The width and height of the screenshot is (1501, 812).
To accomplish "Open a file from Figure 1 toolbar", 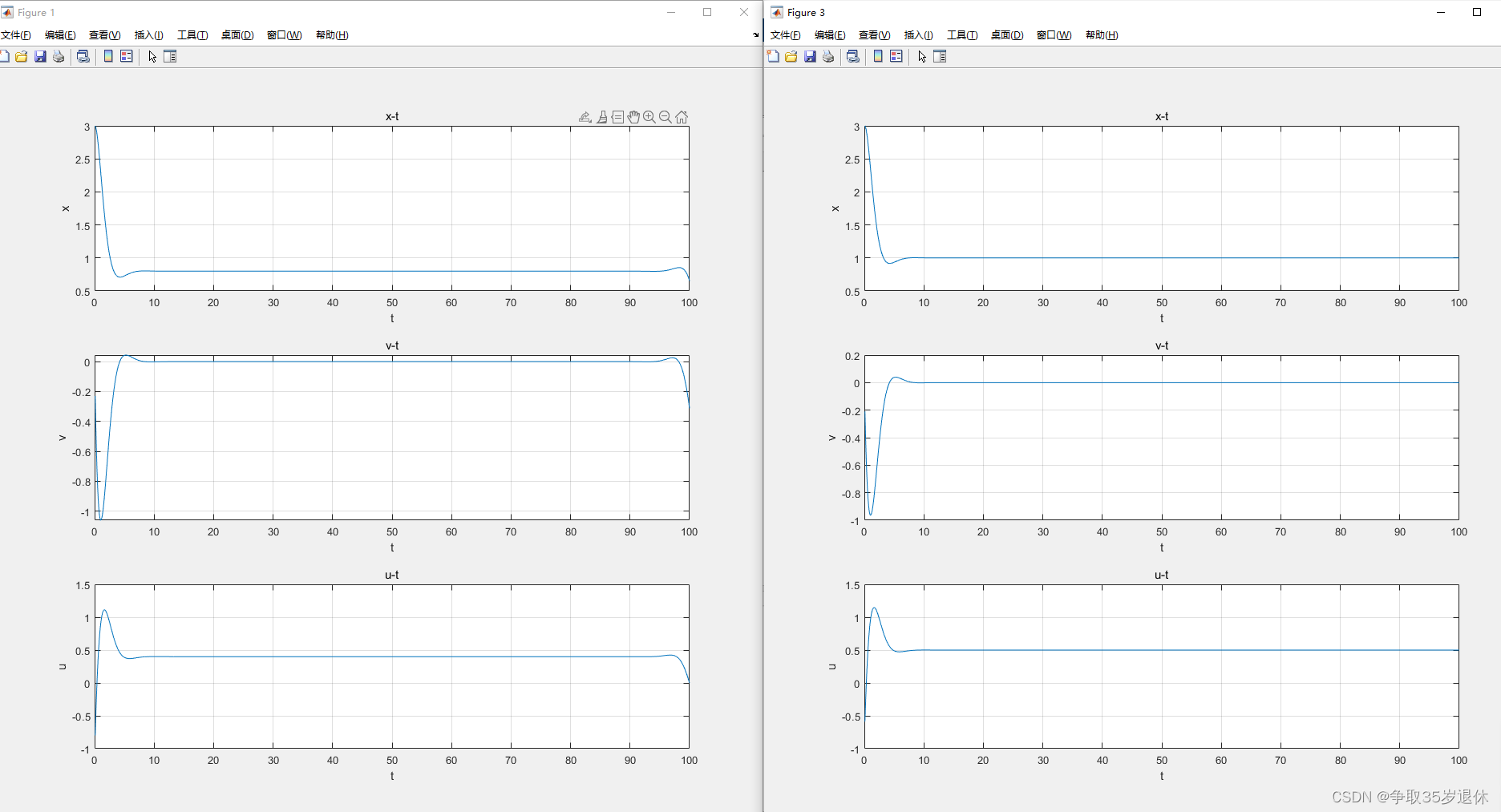I will (x=22, y=56).
